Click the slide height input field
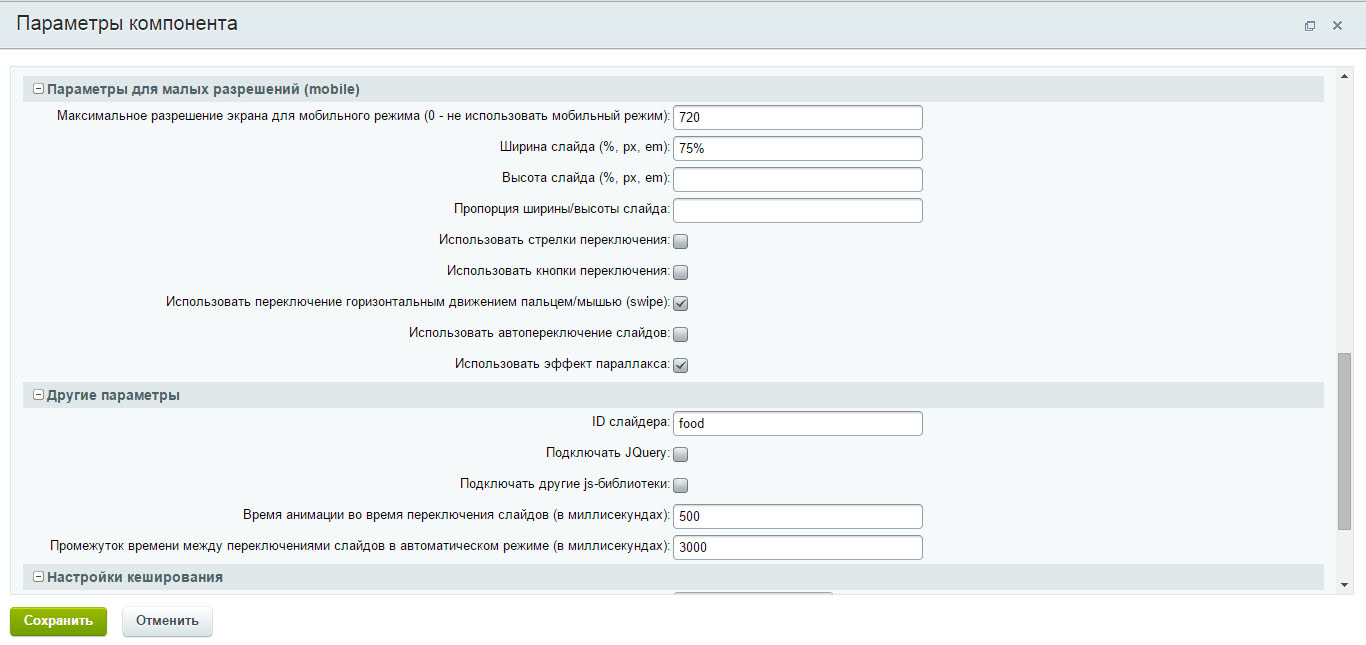The image size is (1366, 645). 797,179
